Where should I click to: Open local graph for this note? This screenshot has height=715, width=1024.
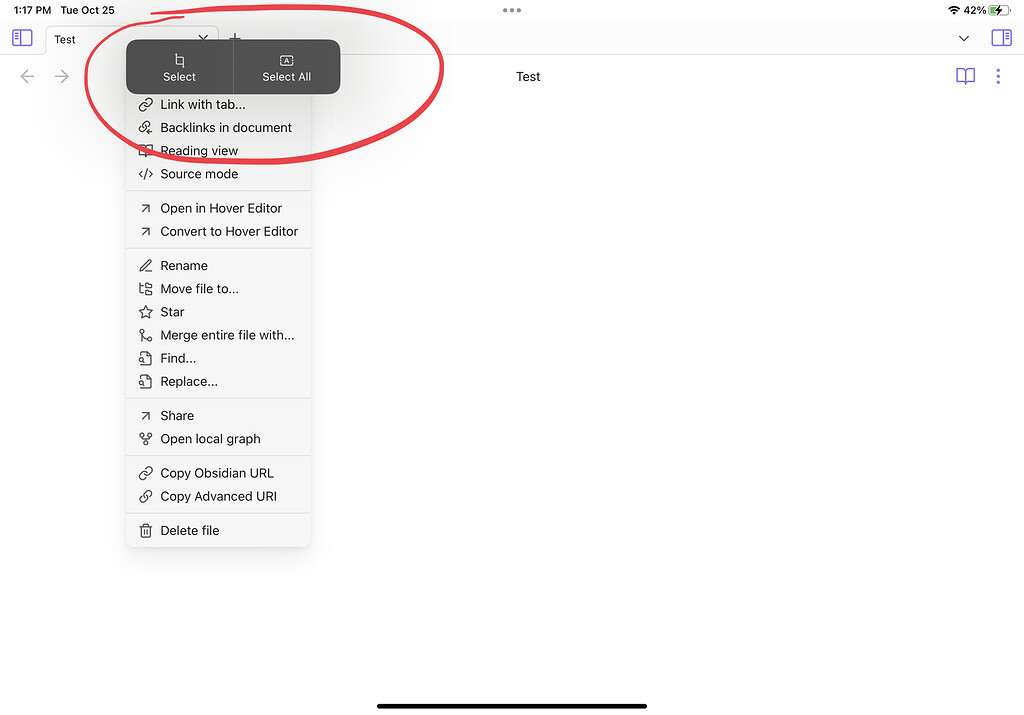point(210,438)
